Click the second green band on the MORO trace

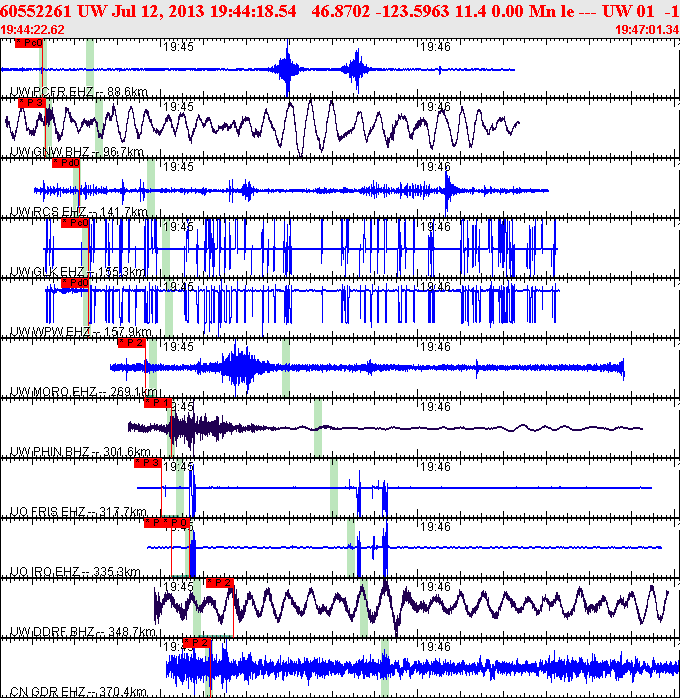(x=286, y=368)
